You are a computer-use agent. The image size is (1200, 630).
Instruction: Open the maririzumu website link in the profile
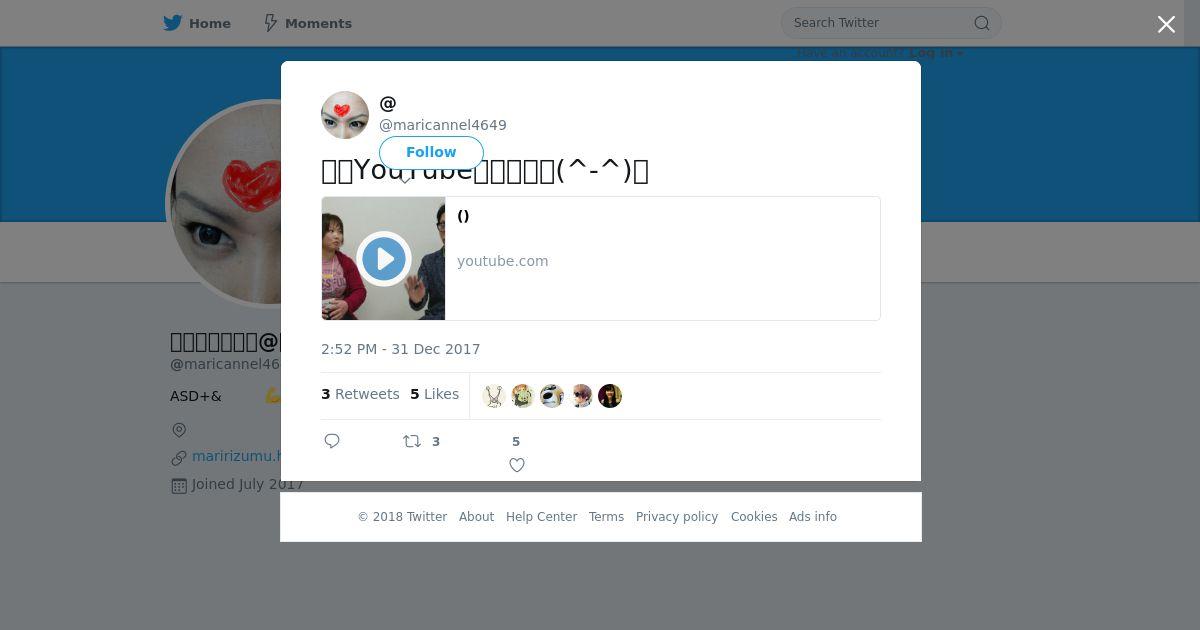click(x=236, y=456)
